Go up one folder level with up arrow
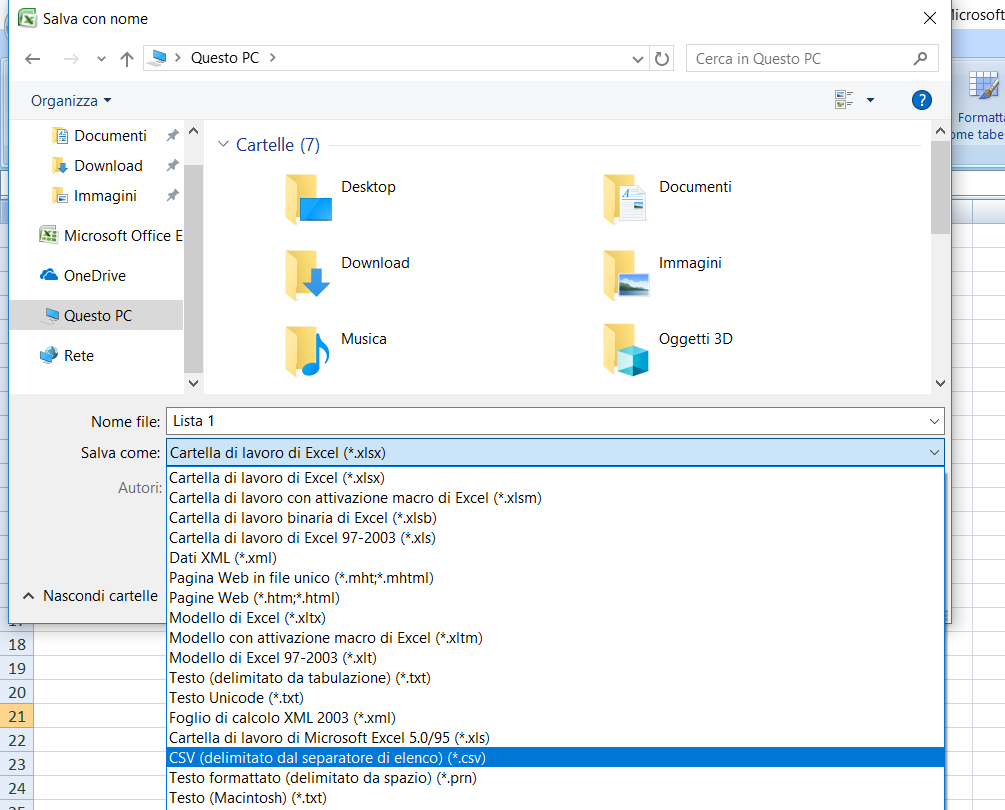This screenshot has width=1005, height=810. (127, 59)
